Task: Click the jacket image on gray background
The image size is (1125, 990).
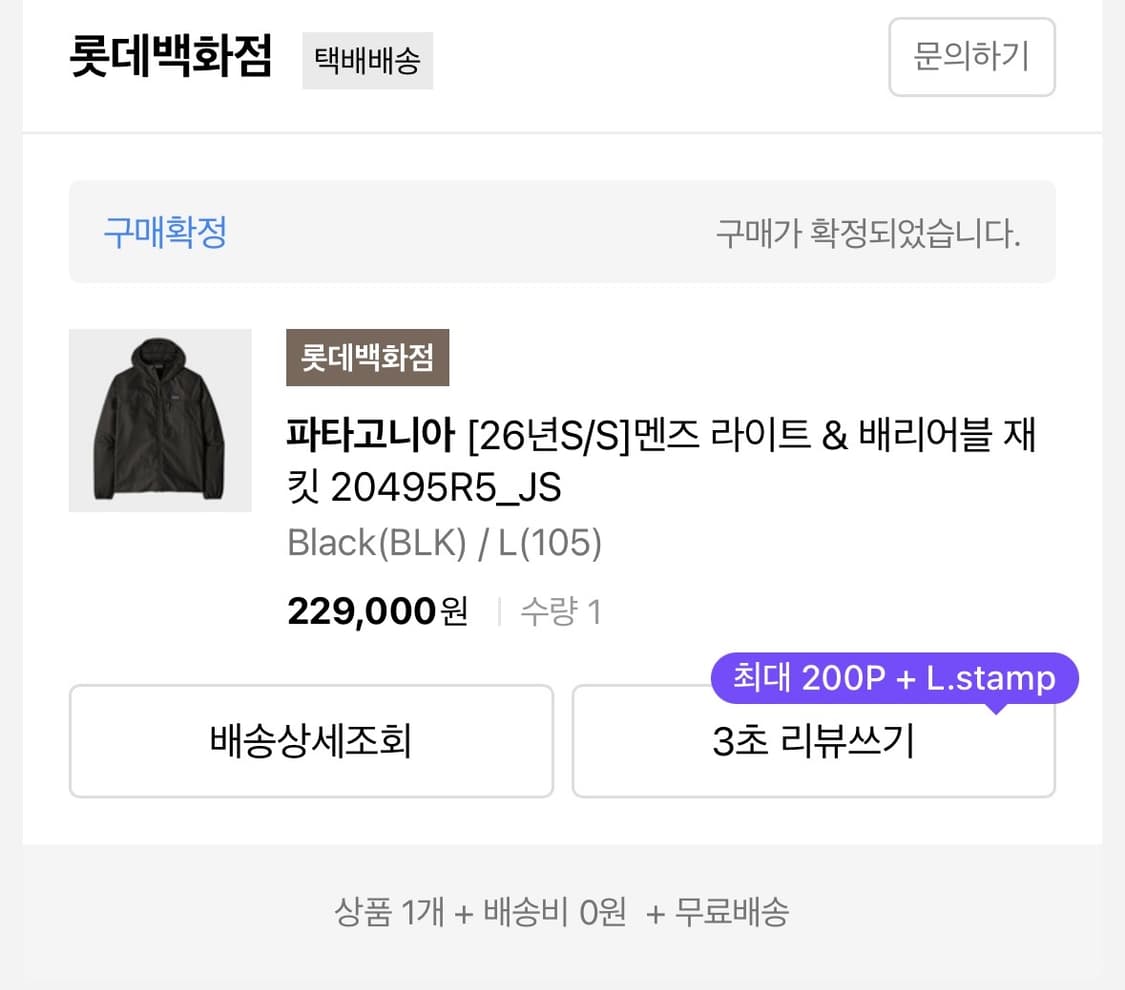Action: 160,420
